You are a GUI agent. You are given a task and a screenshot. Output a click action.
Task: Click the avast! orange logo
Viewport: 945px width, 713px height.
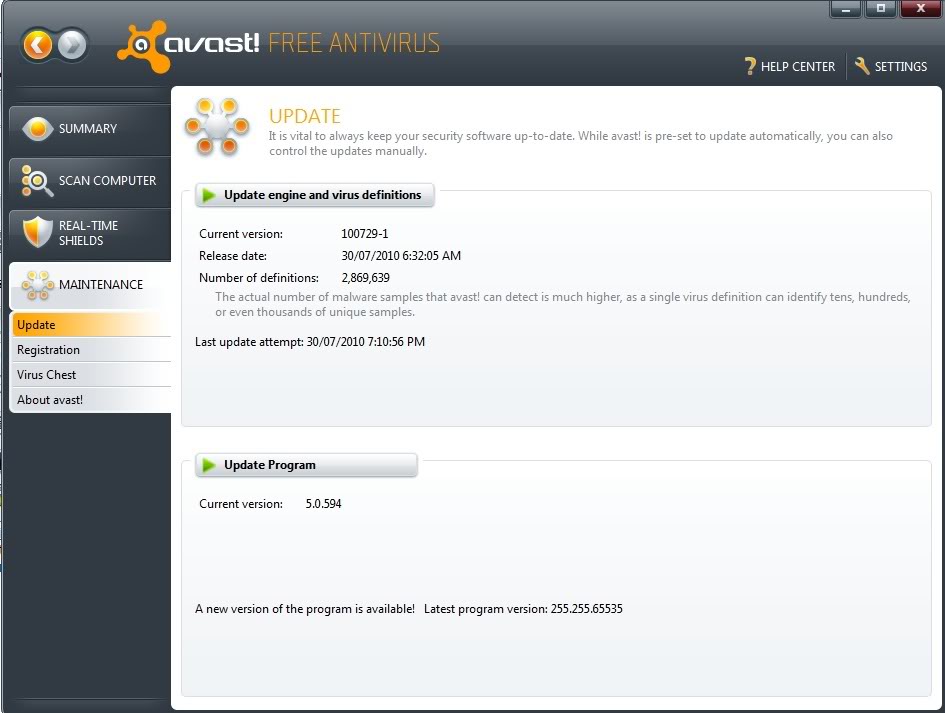(143, 46)
